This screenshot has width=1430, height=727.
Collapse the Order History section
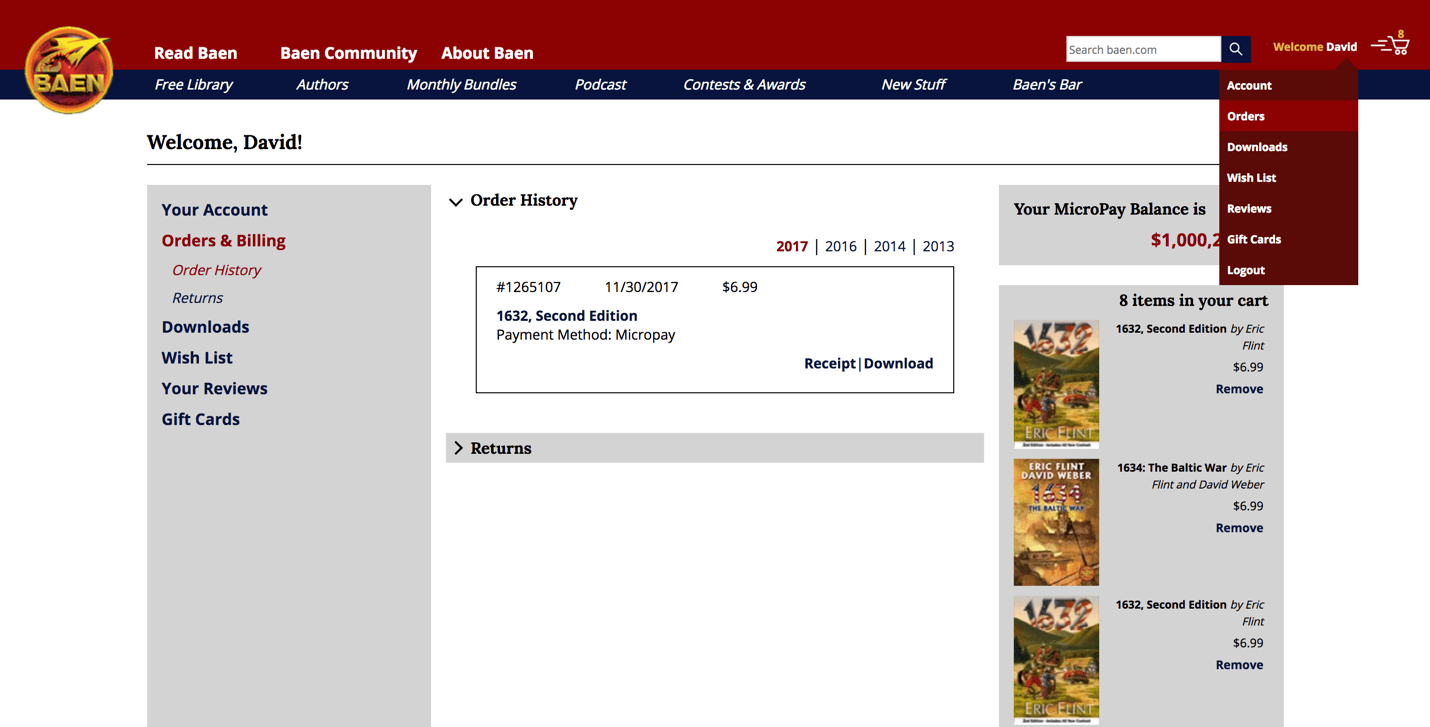coord(456,202)
